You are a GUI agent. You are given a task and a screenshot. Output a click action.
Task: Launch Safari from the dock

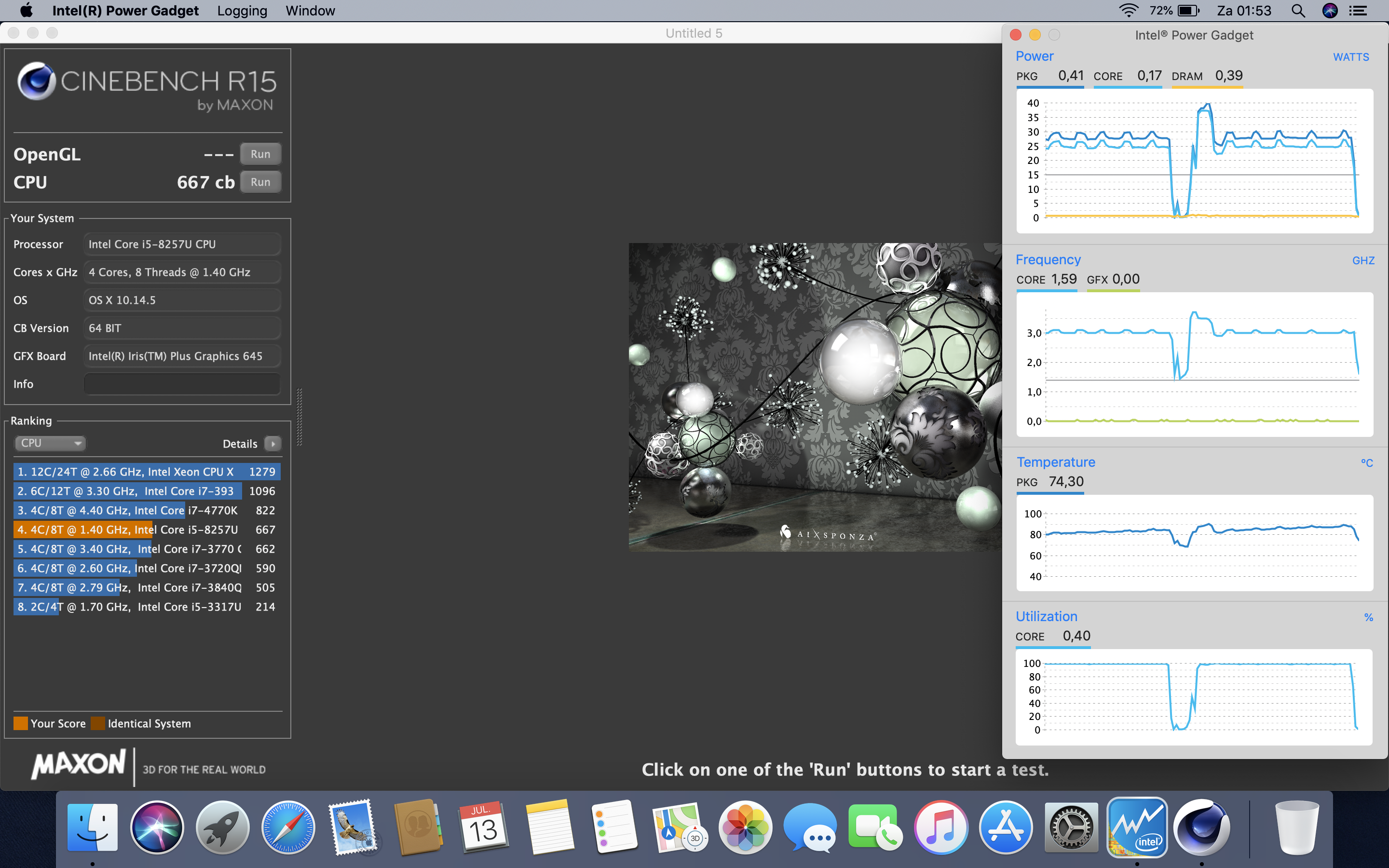(x=288, y=827)
